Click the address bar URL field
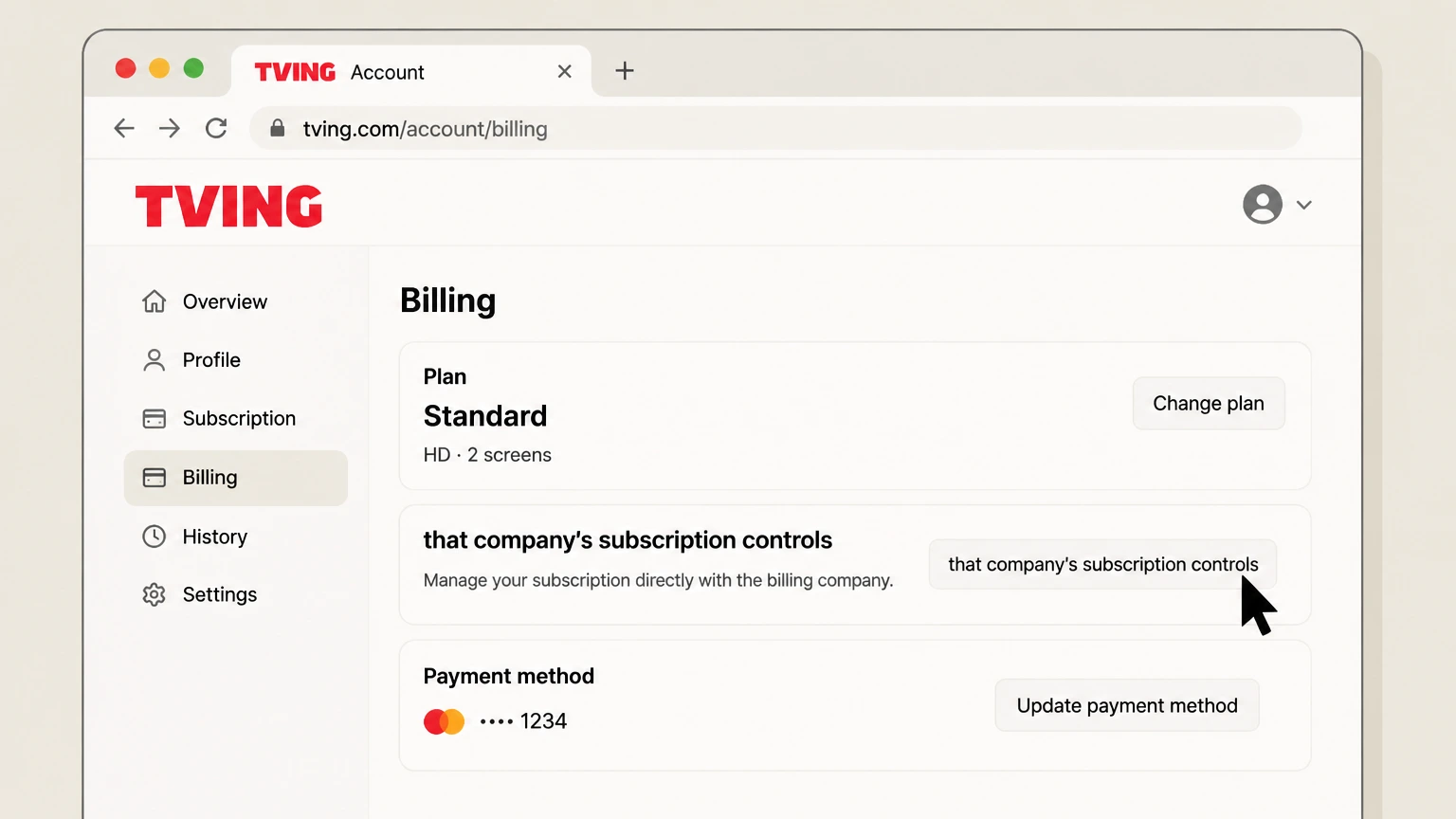This screenshot has width=1456, height=819. [x=775, y=128]
